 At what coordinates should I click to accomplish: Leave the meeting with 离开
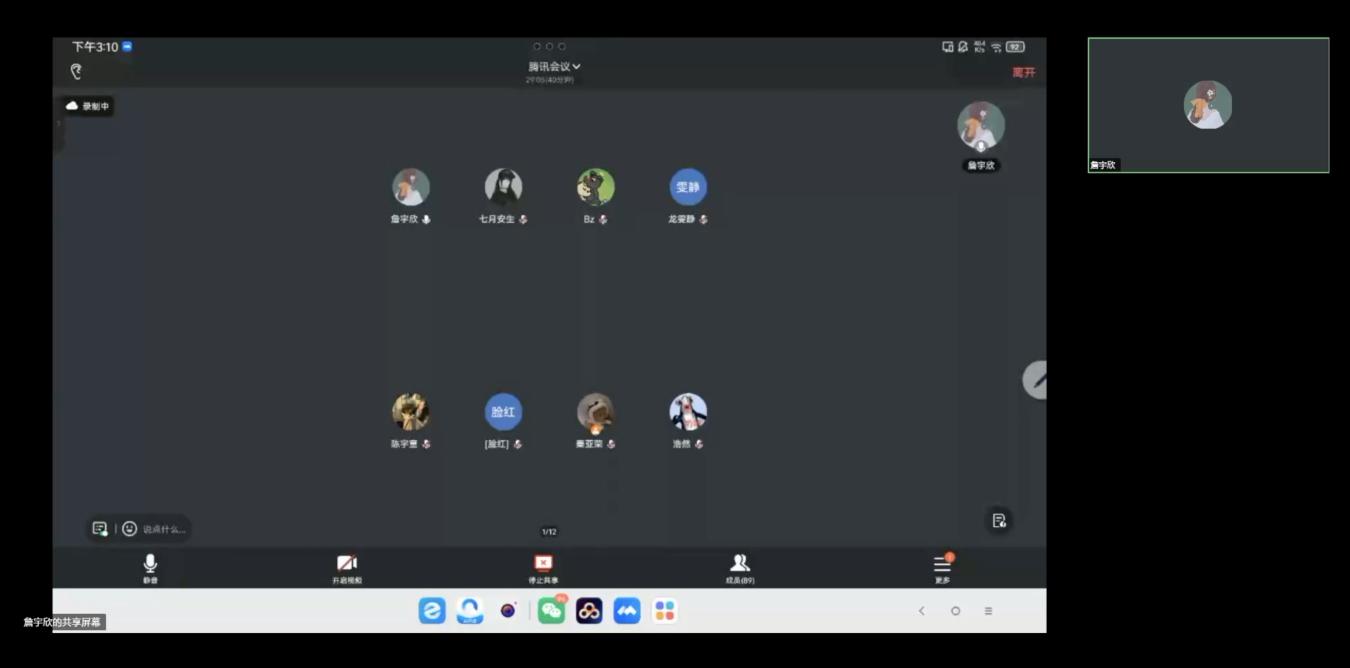click(1023, 72)
